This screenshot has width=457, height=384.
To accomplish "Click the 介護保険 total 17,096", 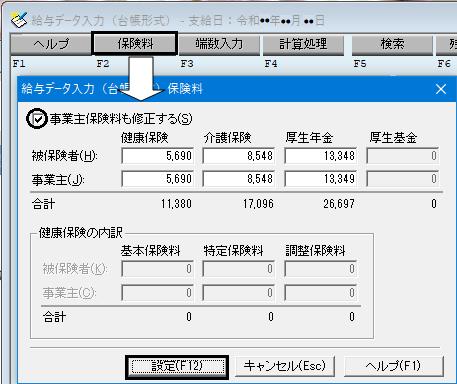I will pos(258,204).
